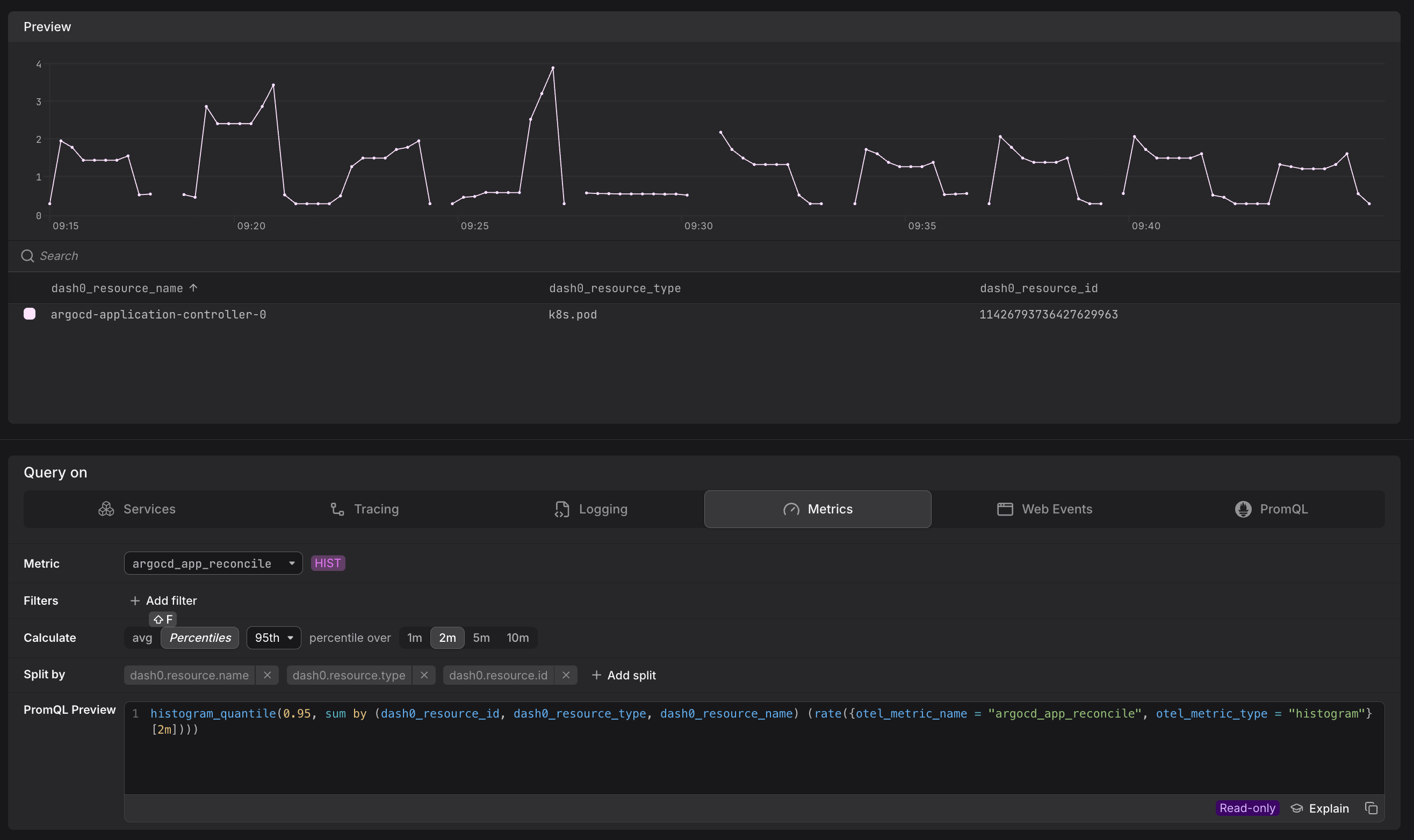Open the 95th percentile dropdown
The width and height of the screenshot is (1414, 840).
(x=273, y=638)
